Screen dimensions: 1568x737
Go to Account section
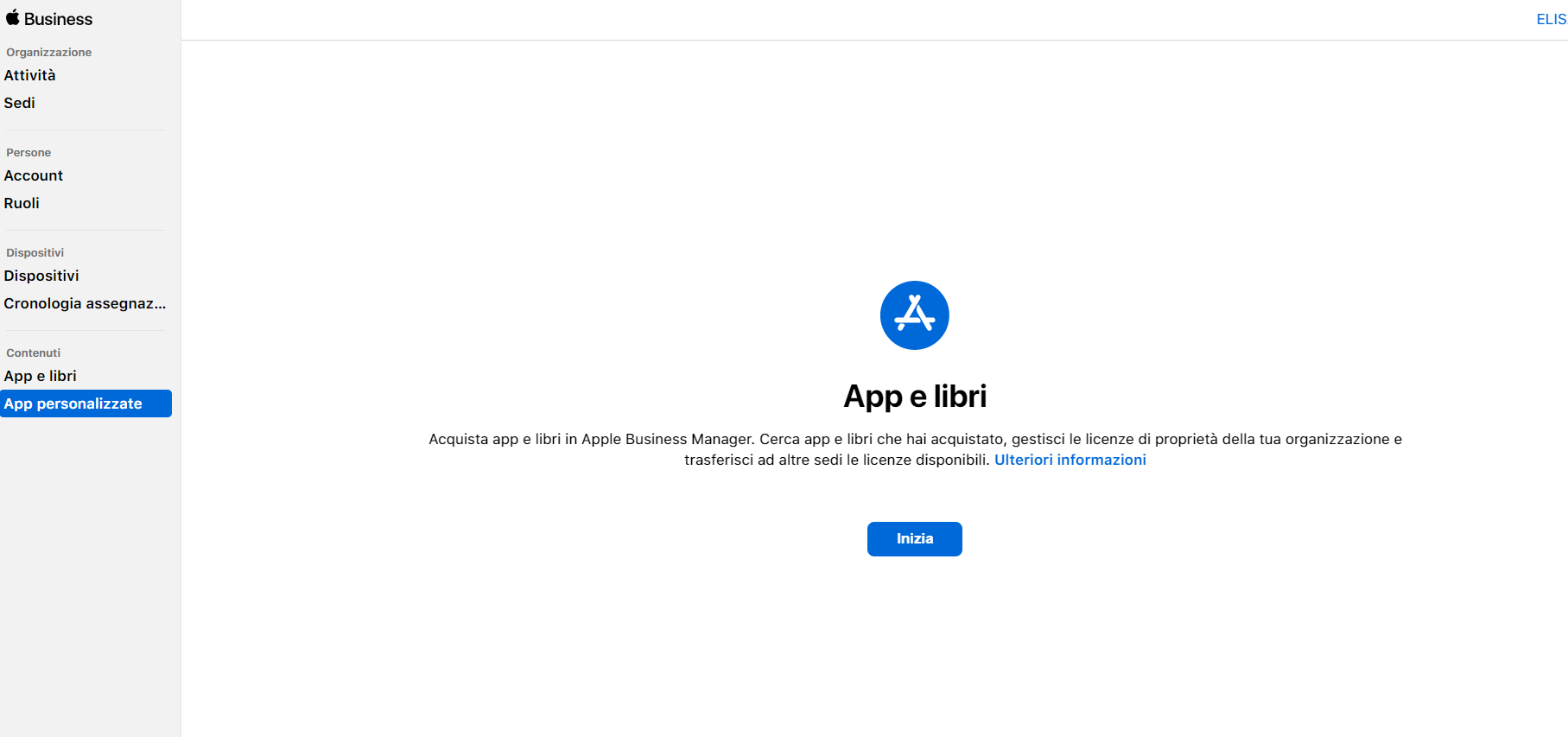coord(33,175)
